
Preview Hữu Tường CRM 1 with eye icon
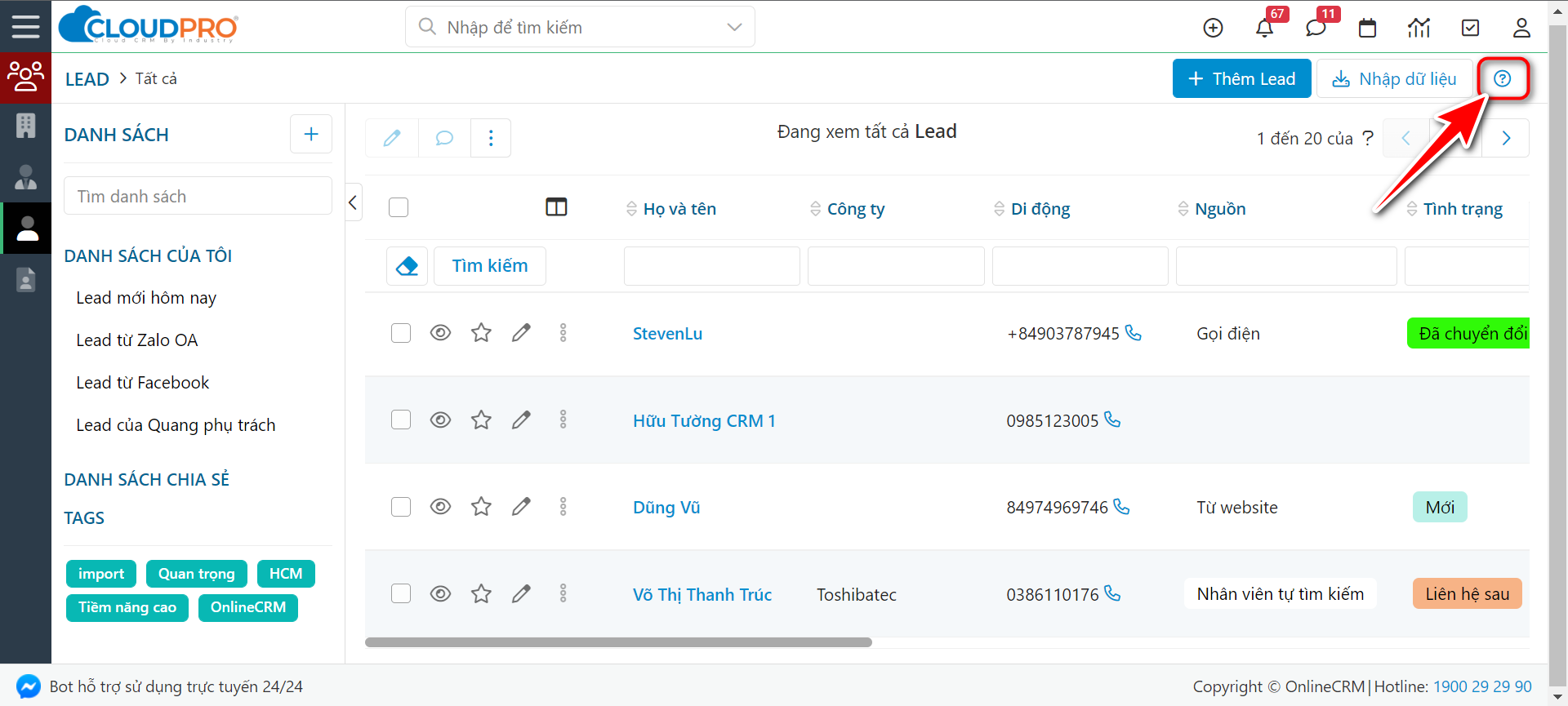point(440,420)
